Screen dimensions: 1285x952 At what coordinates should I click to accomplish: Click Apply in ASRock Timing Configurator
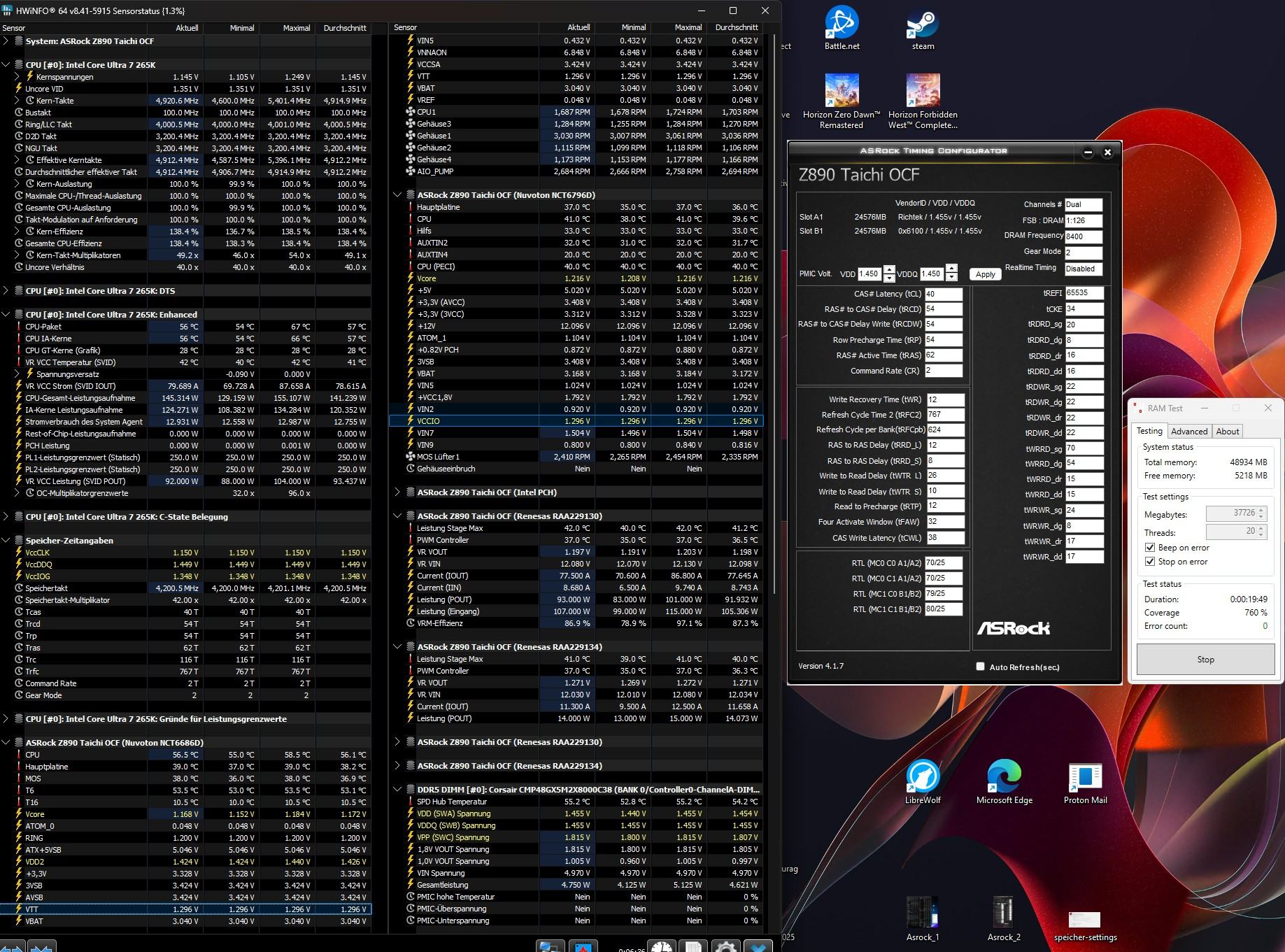[985, 274]
